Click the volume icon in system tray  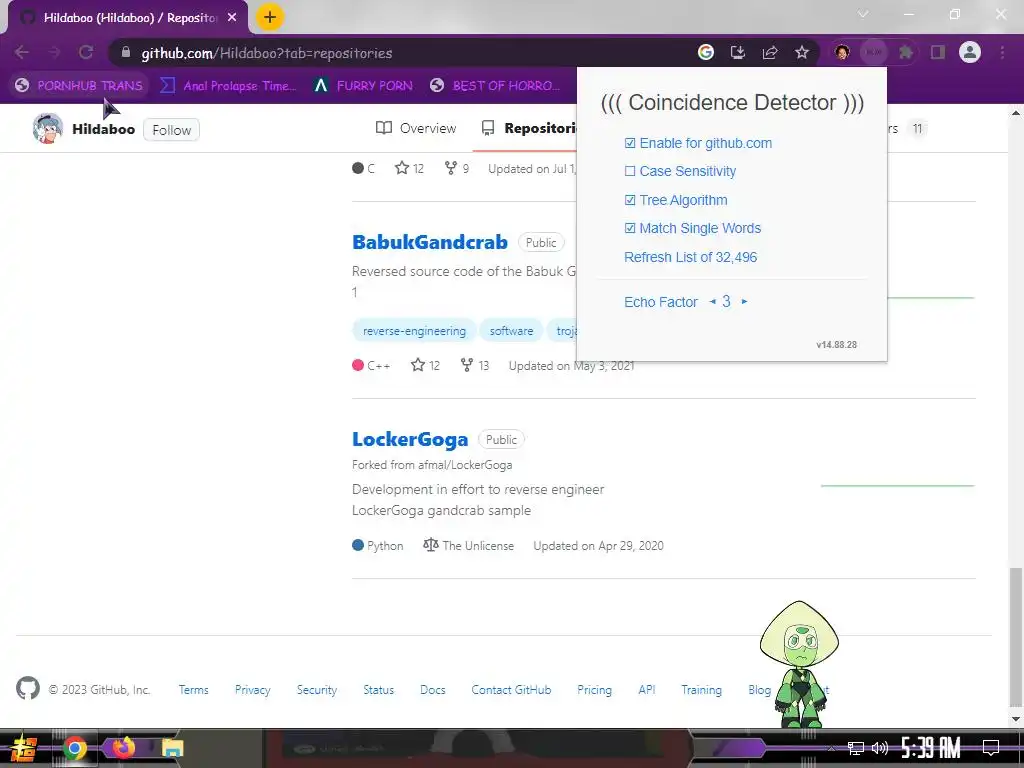click(x=880, y=748)
